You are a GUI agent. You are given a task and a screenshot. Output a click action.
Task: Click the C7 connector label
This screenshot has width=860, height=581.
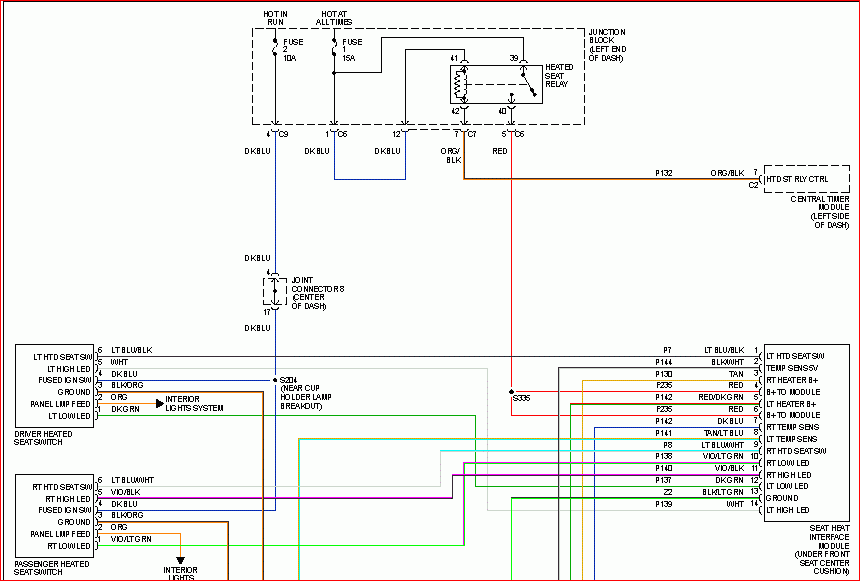pyautogui.click(x=472, y=134)
